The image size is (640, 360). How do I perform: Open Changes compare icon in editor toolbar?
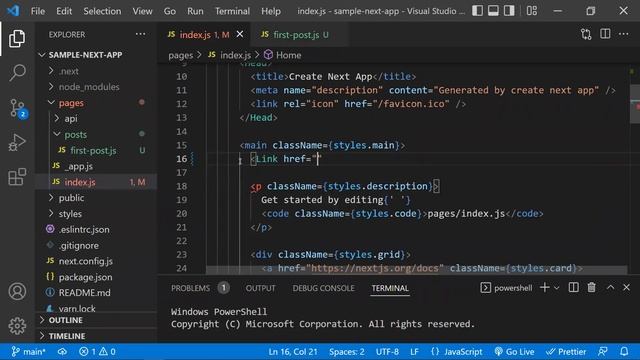(586, 34)
